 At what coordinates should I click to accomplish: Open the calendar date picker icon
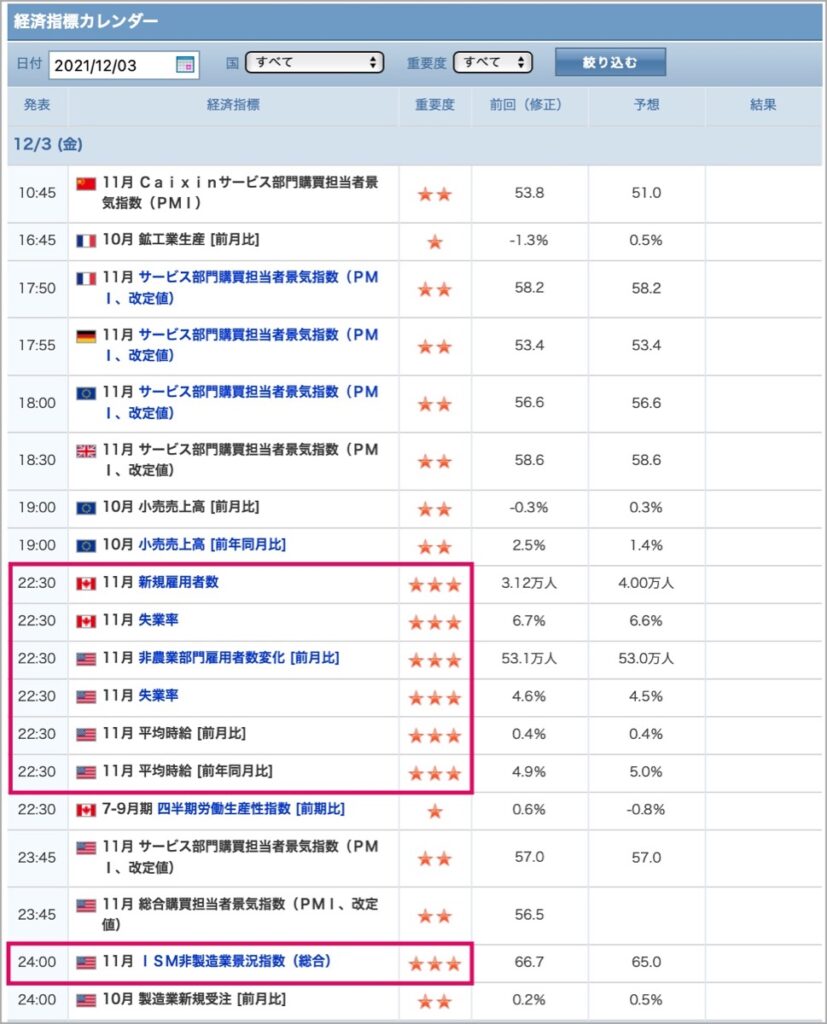pos(185,65)
